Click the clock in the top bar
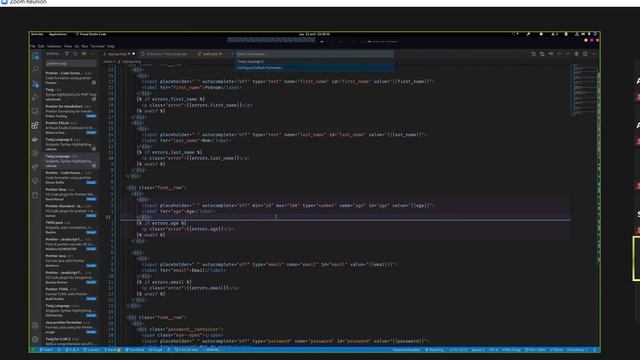Screen dimensions: 640x360 click(x=314, y=34)
